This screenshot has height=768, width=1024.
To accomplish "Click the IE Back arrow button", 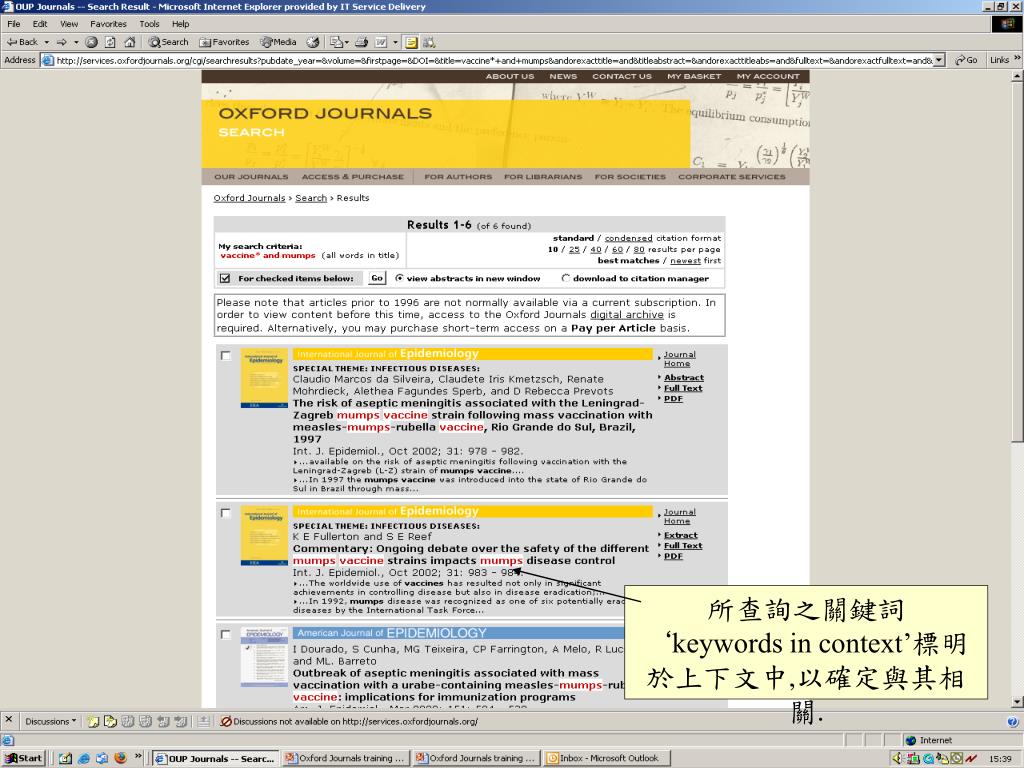I will click(22, 42).
